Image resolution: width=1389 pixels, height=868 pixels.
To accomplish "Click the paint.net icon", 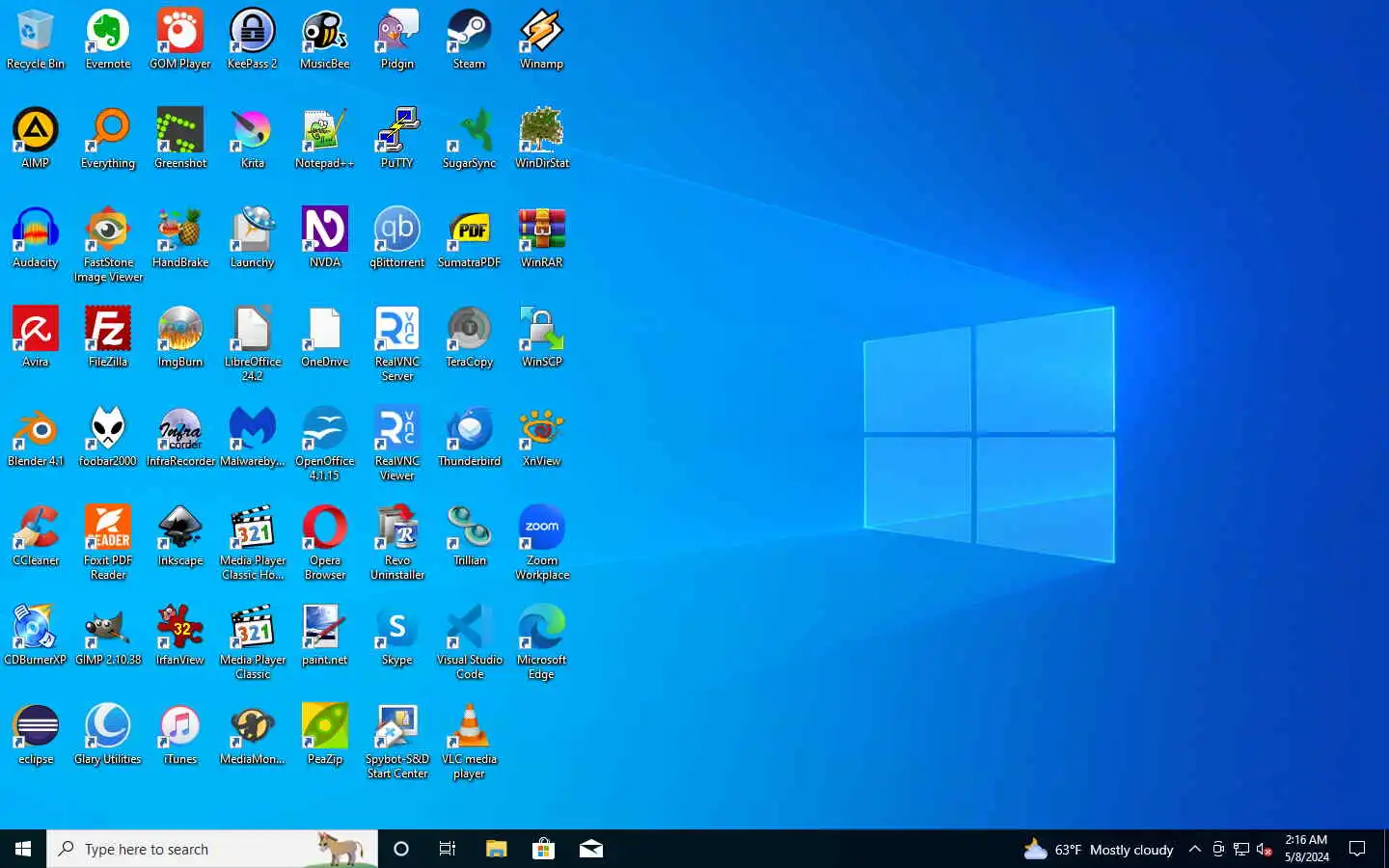I will pos(325,636).
